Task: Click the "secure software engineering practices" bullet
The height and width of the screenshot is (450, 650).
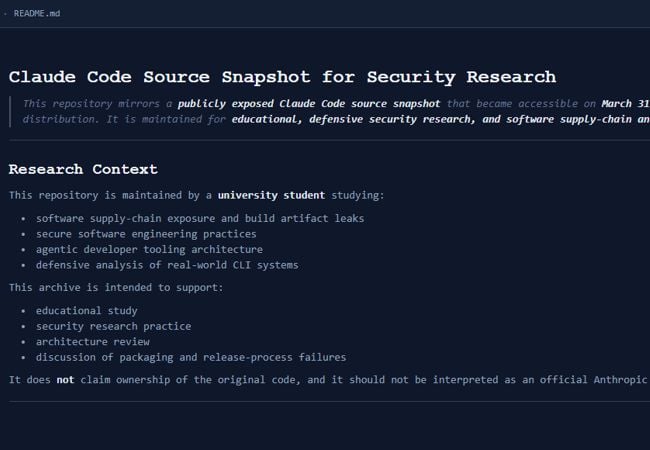Action: (x=146, y=234)
